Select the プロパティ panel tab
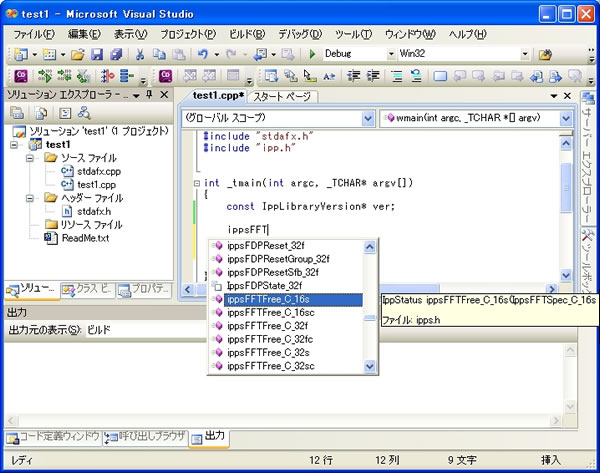Image resolution: width=600 pixels, height=473 pixels. pos(145,290)
